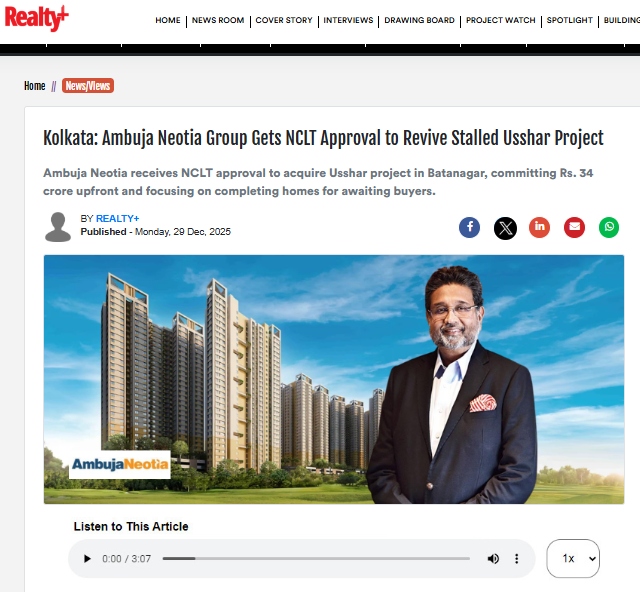Open audio player more options menu
This screenshot has height=592, width=640.
point(516,559)
